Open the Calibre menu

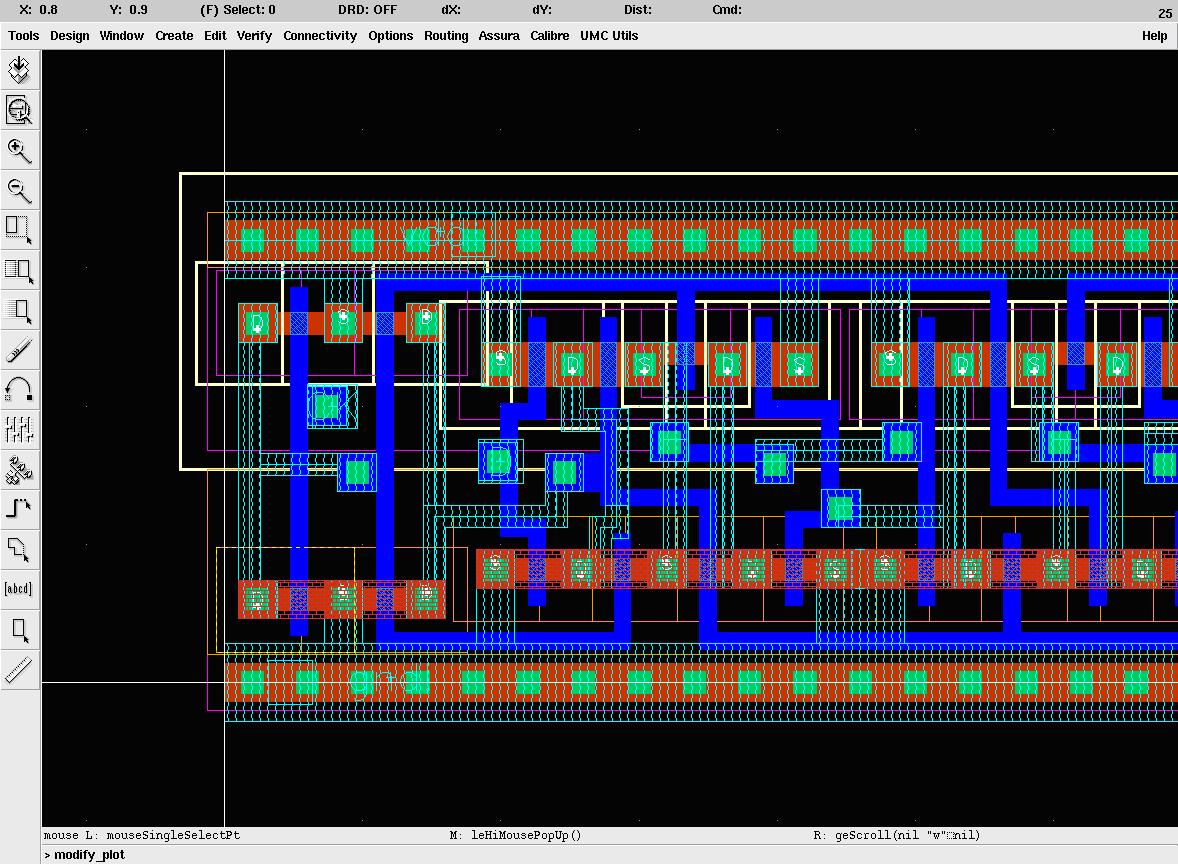549,36
